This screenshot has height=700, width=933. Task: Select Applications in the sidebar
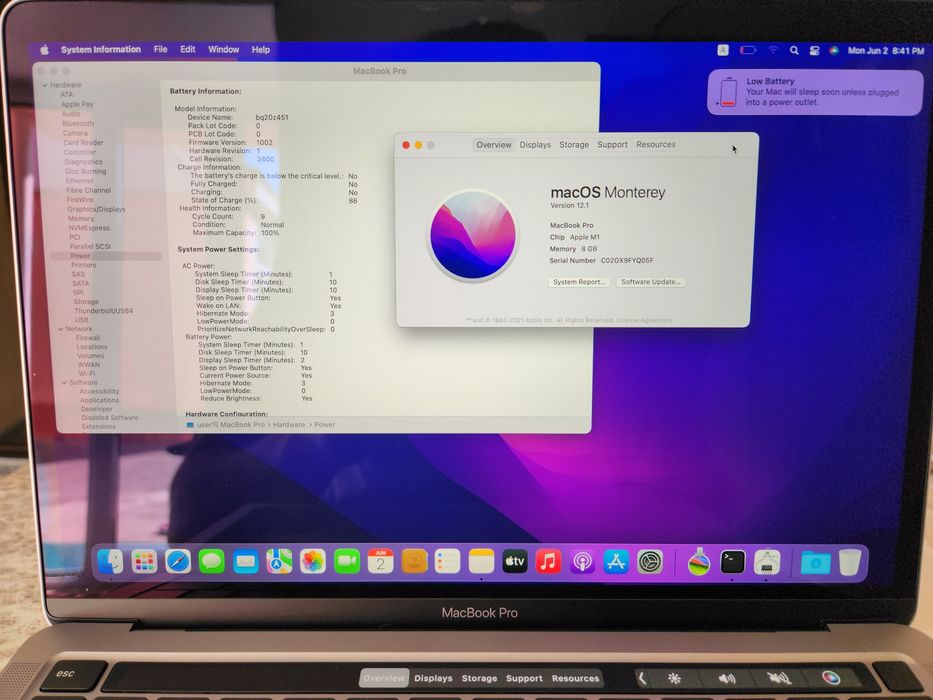pyautogui.click(x=99, y=400)
